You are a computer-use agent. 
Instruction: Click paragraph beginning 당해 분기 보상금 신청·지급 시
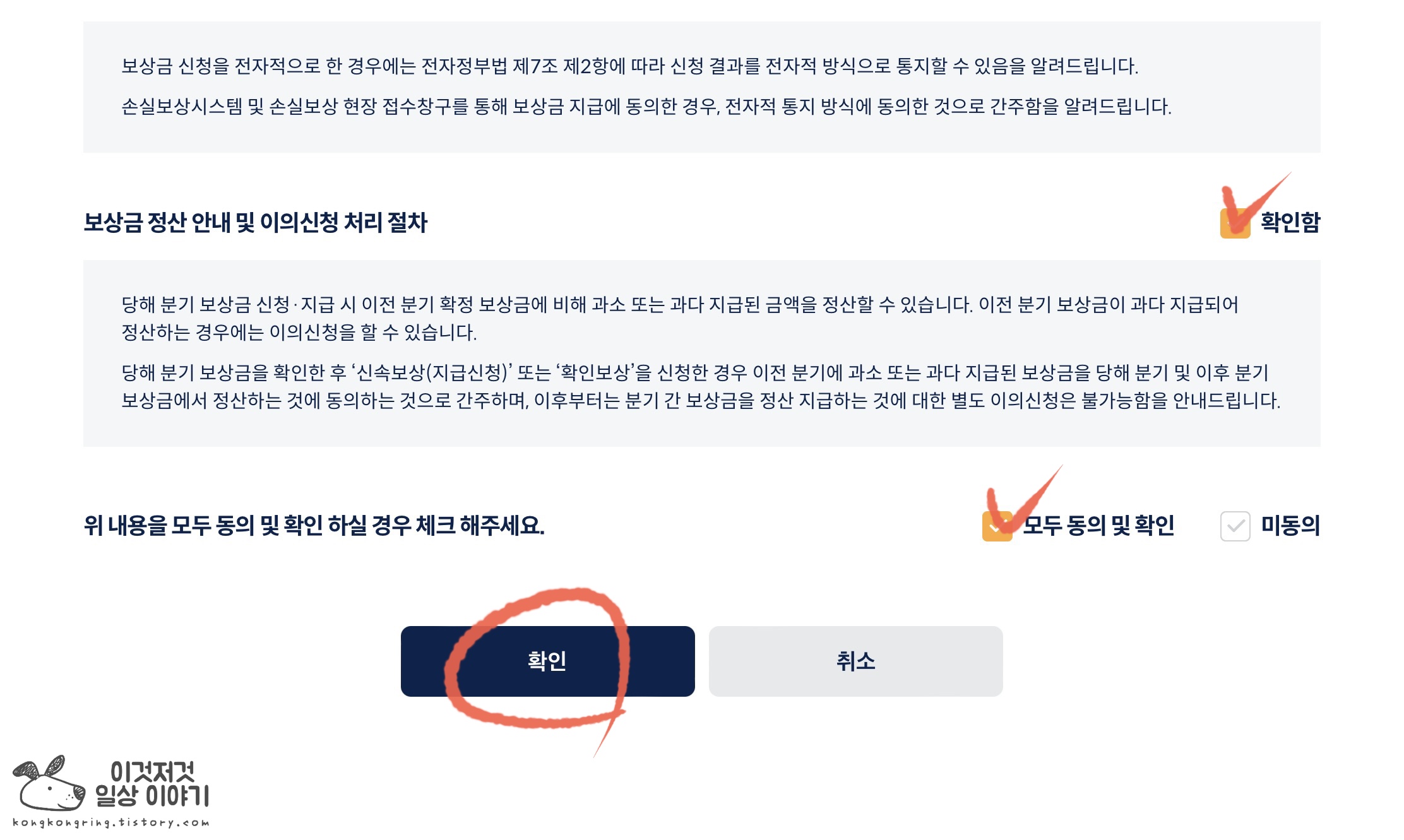click(x=679, y=318)
